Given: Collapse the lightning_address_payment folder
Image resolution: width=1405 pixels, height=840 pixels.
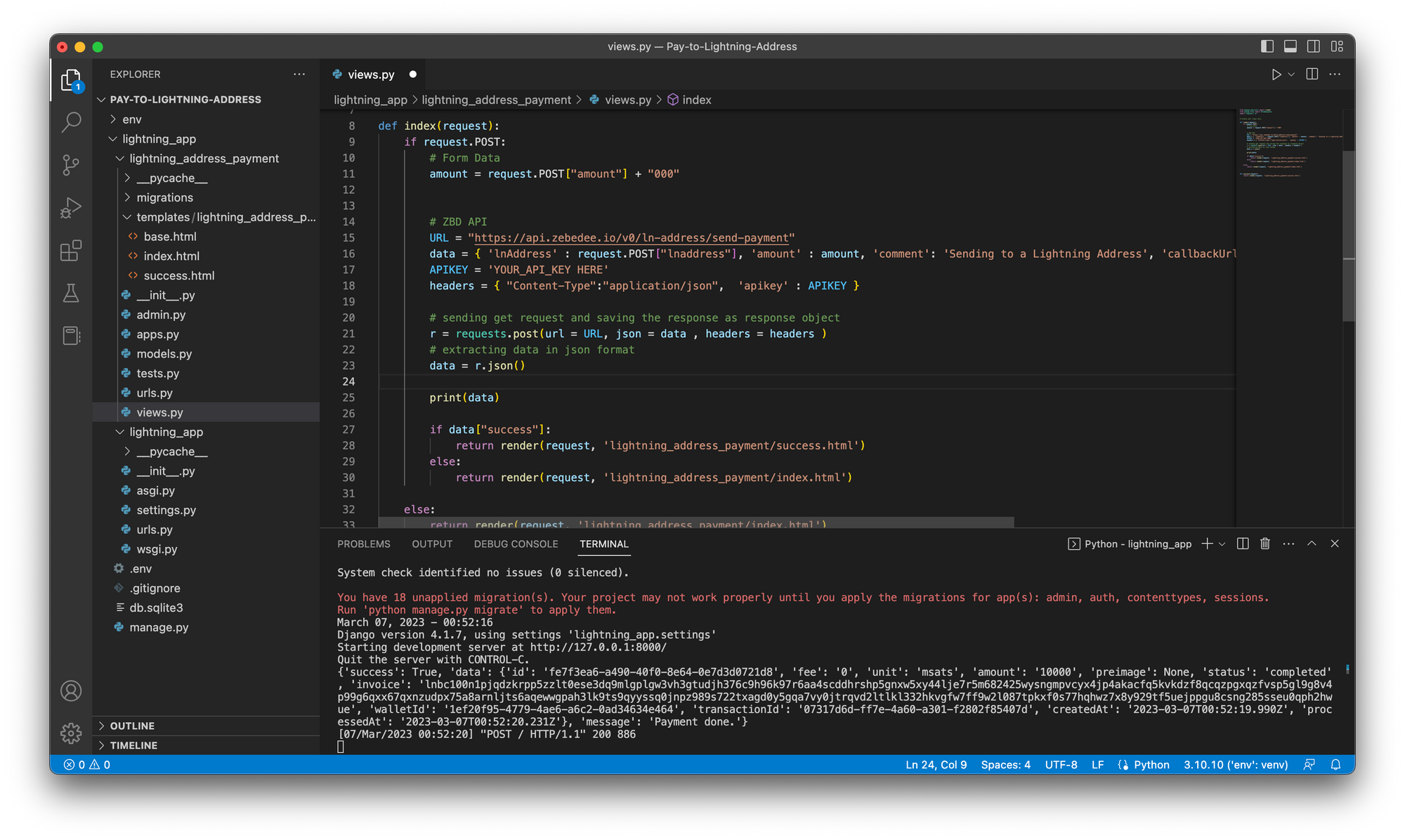Looking at the screenshot, I should (204, 159).
